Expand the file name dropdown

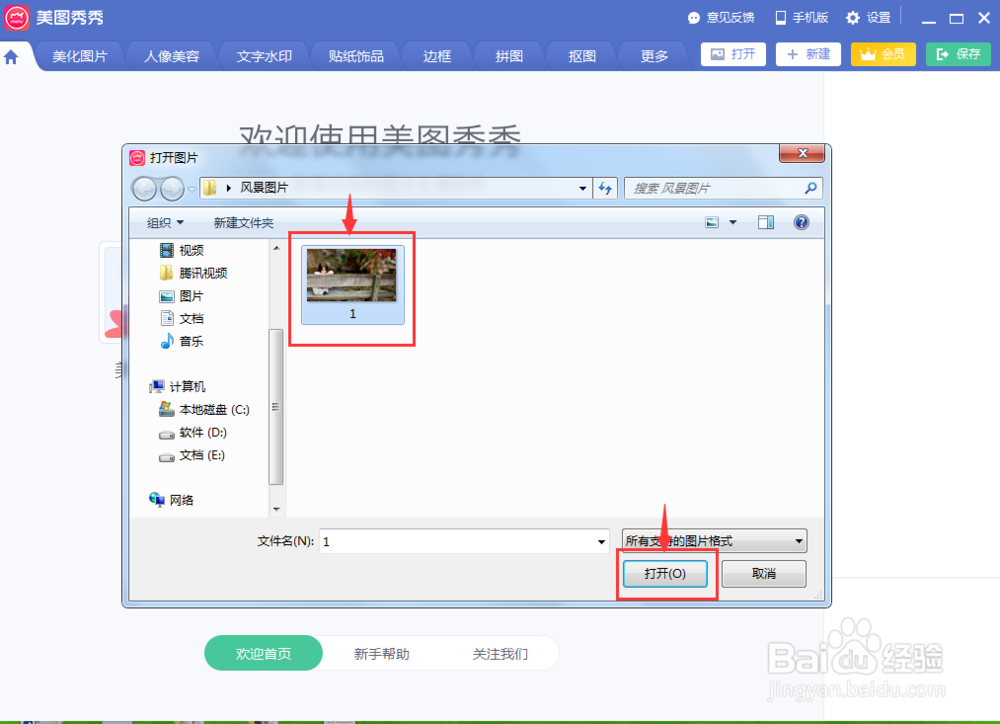pyautogui.click(x=601, y=541)
